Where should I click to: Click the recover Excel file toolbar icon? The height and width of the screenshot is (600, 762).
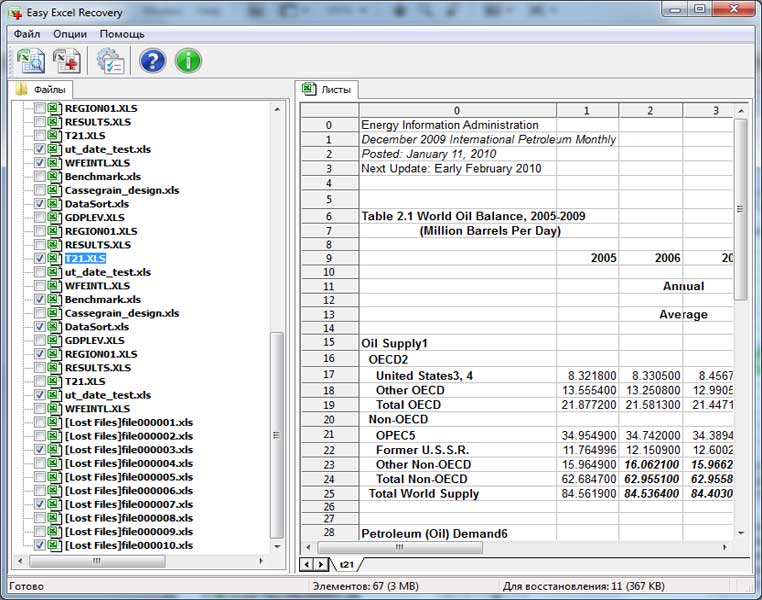67,61
